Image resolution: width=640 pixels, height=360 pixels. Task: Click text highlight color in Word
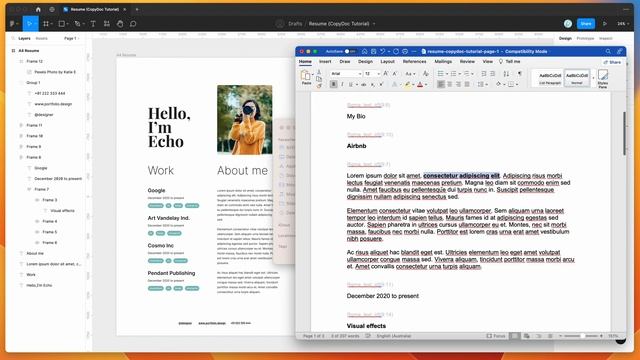(x=407, y=84)
